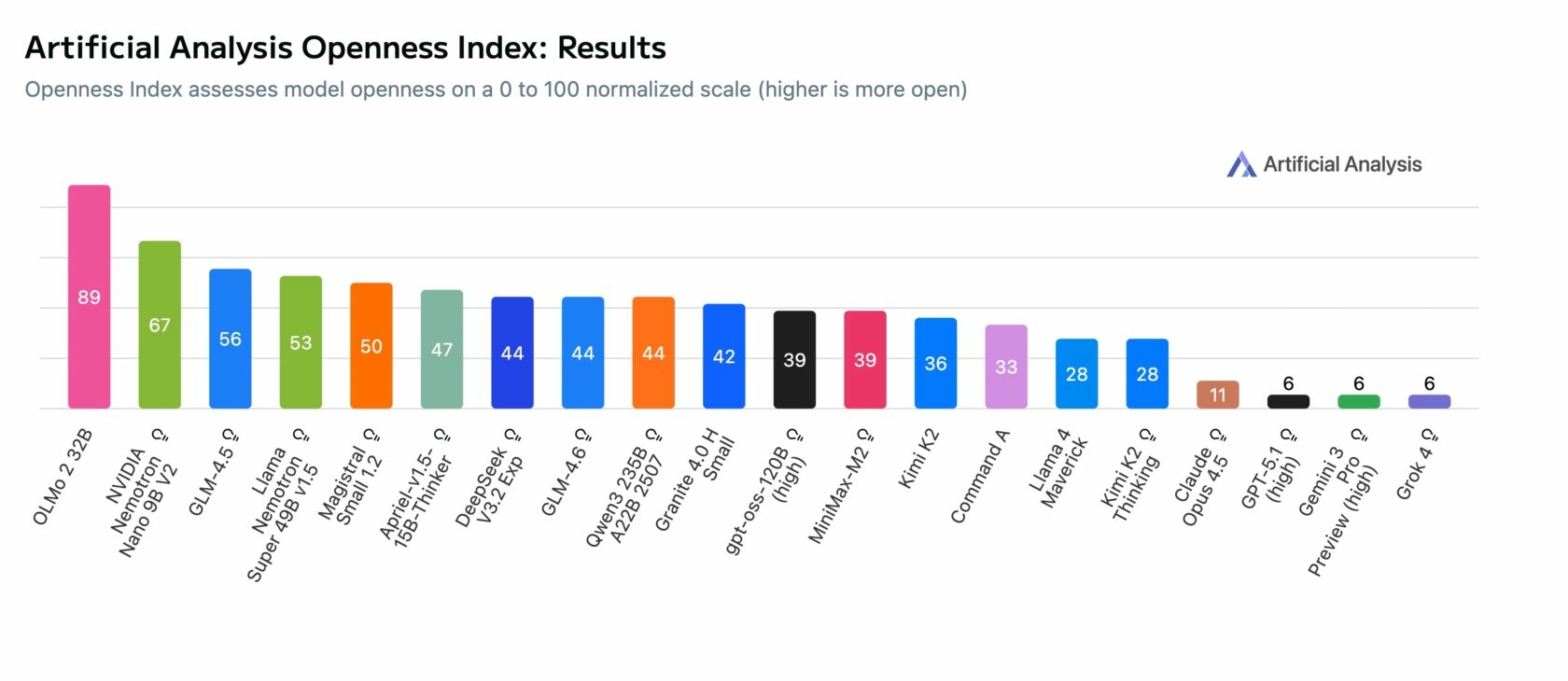The width and height of the screenshot is (1568, 681).
Task: Click the lightbulb icon next to GPT-5.1 (high)
Action: [x=1288, y=435]
